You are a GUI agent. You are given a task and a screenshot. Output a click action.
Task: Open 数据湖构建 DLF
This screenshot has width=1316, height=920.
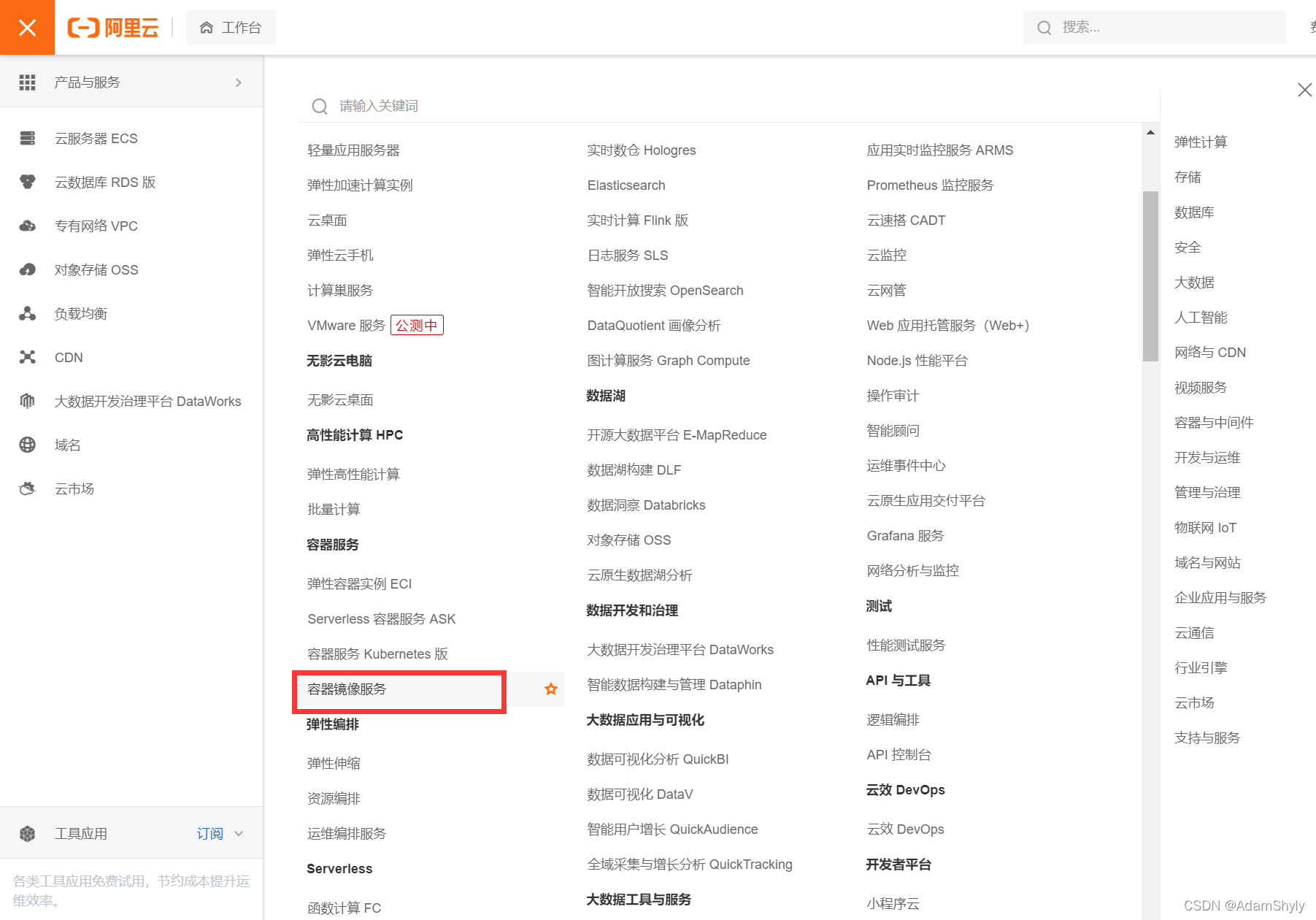coord(634,470)
